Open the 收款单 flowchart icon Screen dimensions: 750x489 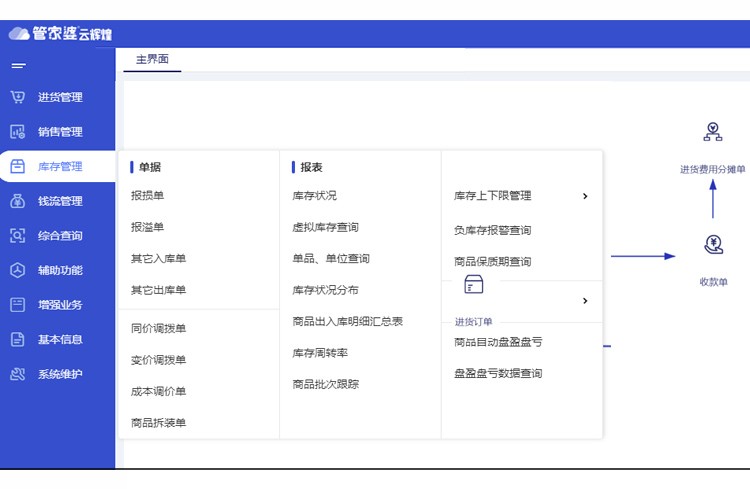712,244
